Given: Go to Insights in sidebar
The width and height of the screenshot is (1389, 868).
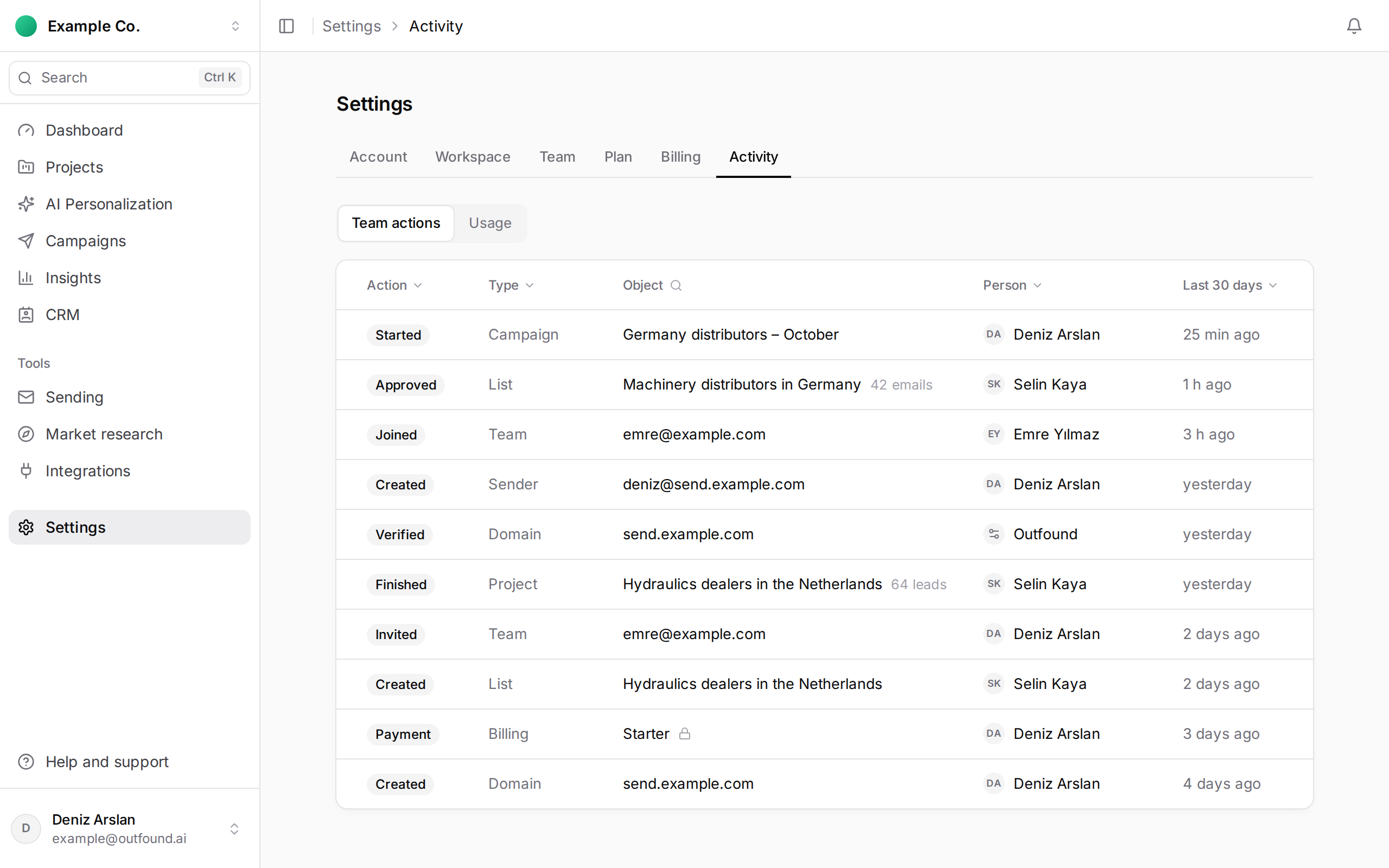Looking at the screenshot, I should 130,278.
